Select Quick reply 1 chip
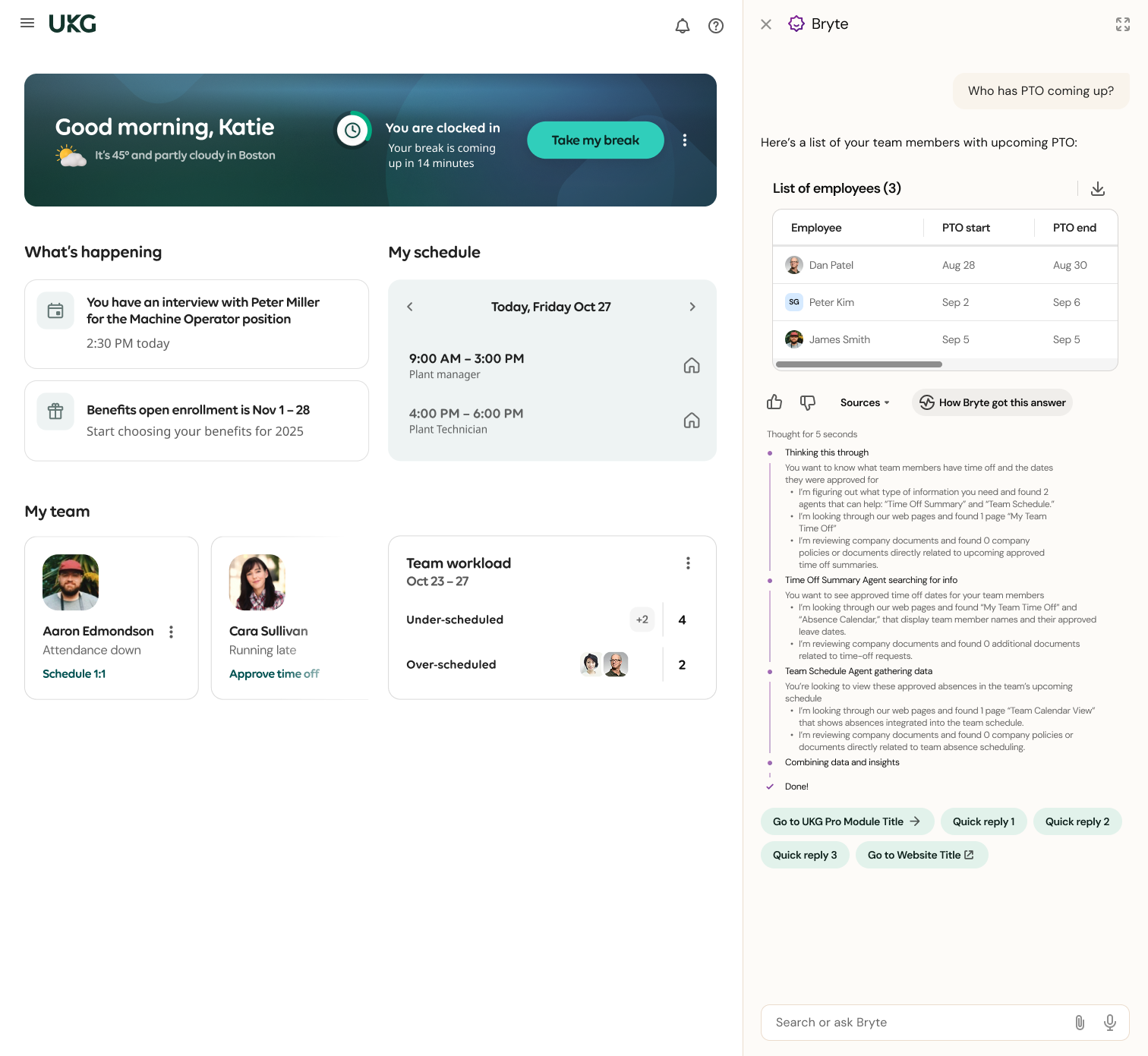This screenshot has height=1056, width=1148. coord(984,821)
